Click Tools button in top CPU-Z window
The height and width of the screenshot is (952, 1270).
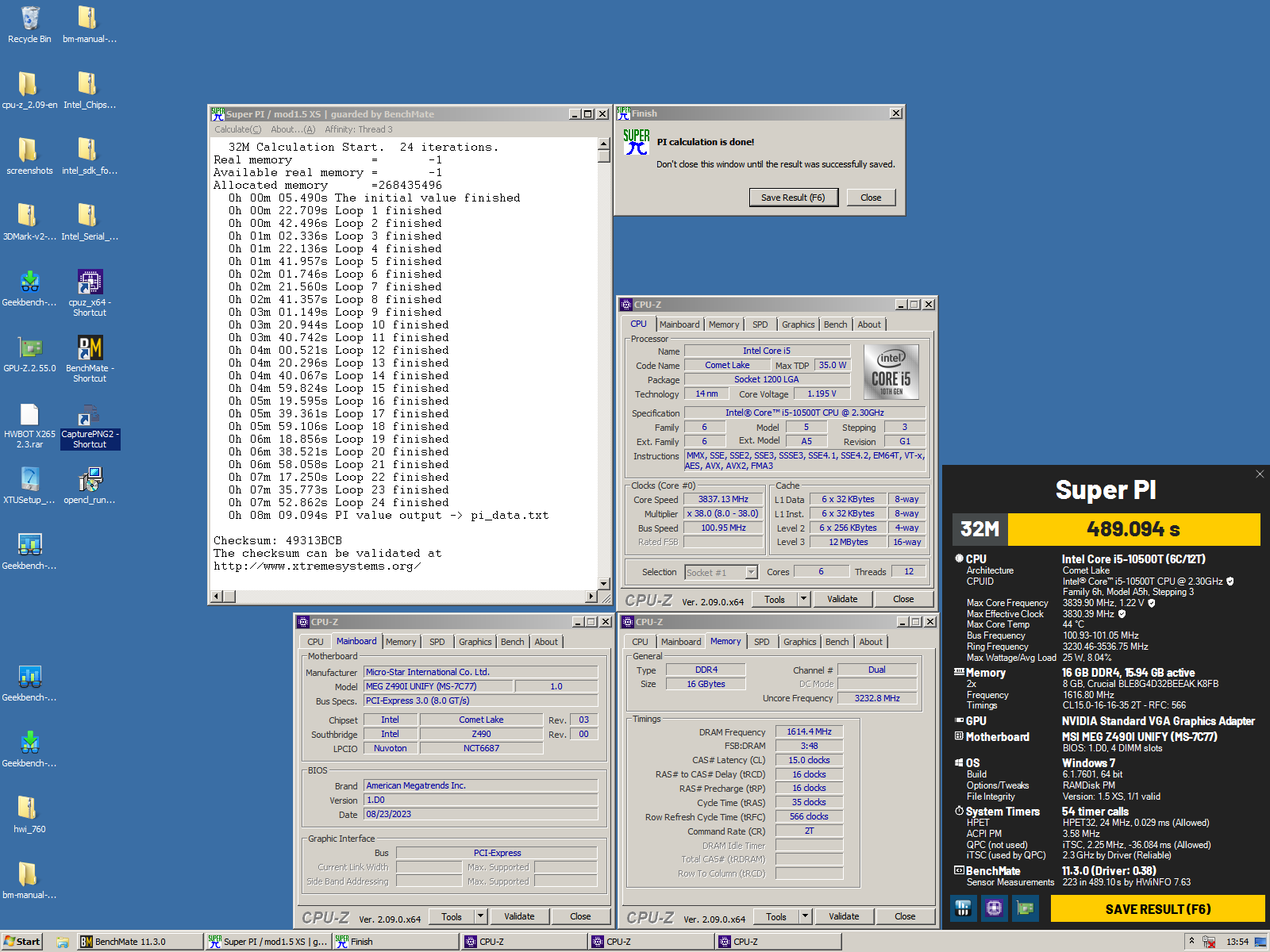point(775,599)
